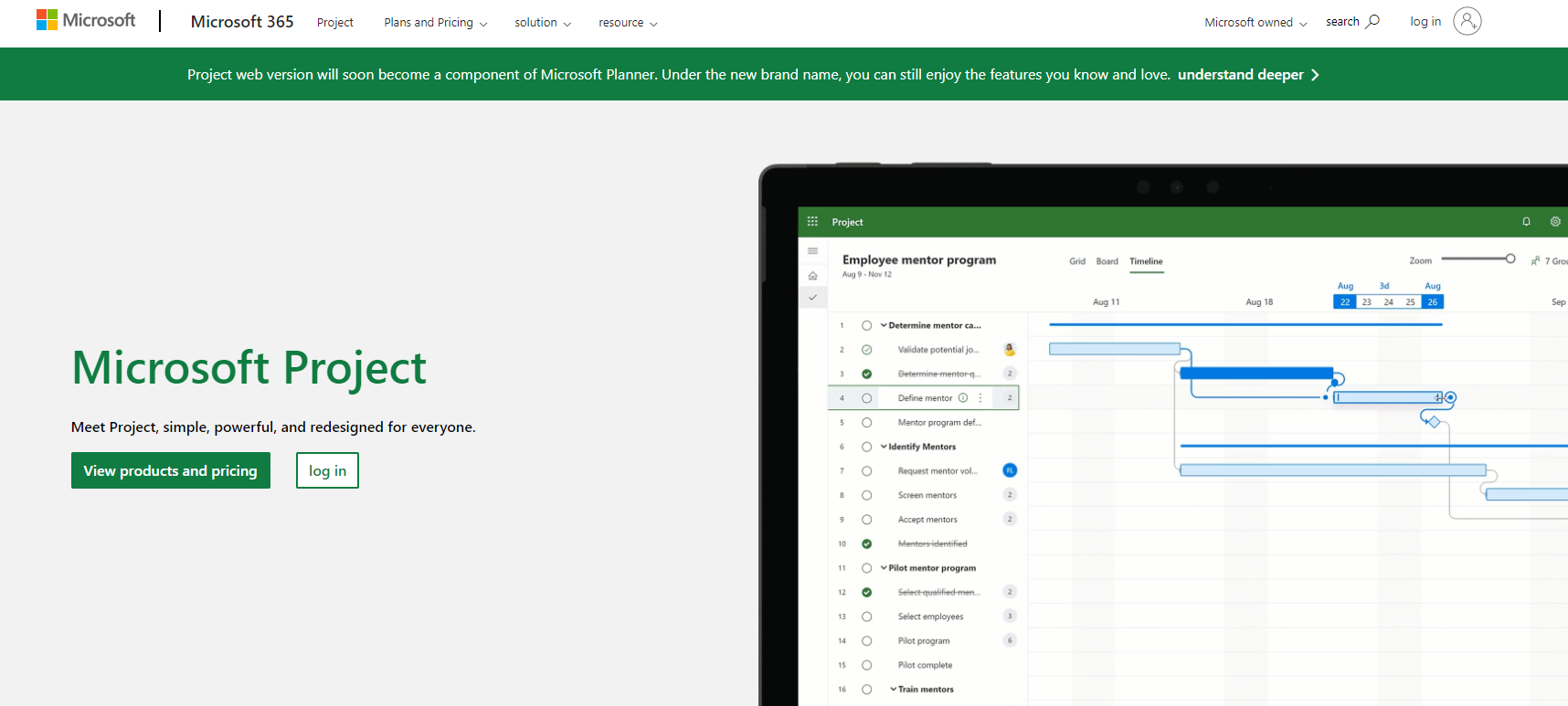Click dark blue Gantt bar for Determine mentor q
The height and width of the screenshot is (706, 1568).
coord(1256,373)
